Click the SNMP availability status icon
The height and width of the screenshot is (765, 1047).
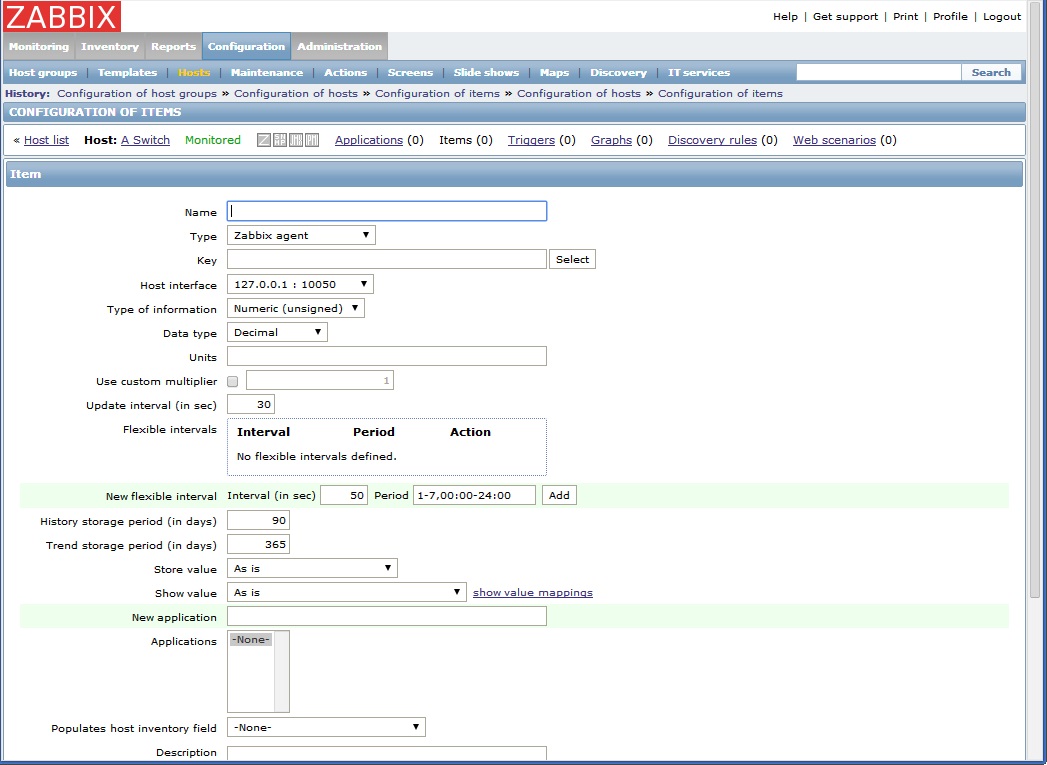pyautogui.click(x=279, y=140)
